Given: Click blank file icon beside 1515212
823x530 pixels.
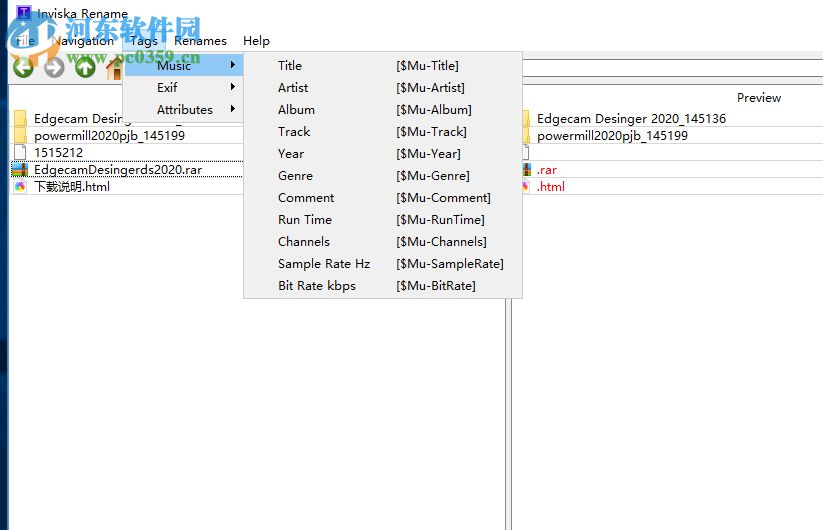Looking at the screenshot, I should click(x=20, y=152).
